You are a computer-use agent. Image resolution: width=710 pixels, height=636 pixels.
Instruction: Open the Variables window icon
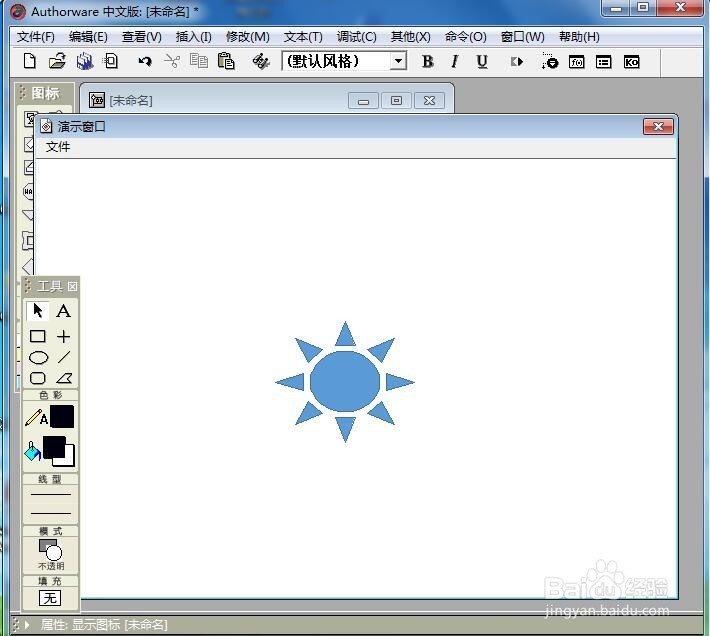coord(604,62)
